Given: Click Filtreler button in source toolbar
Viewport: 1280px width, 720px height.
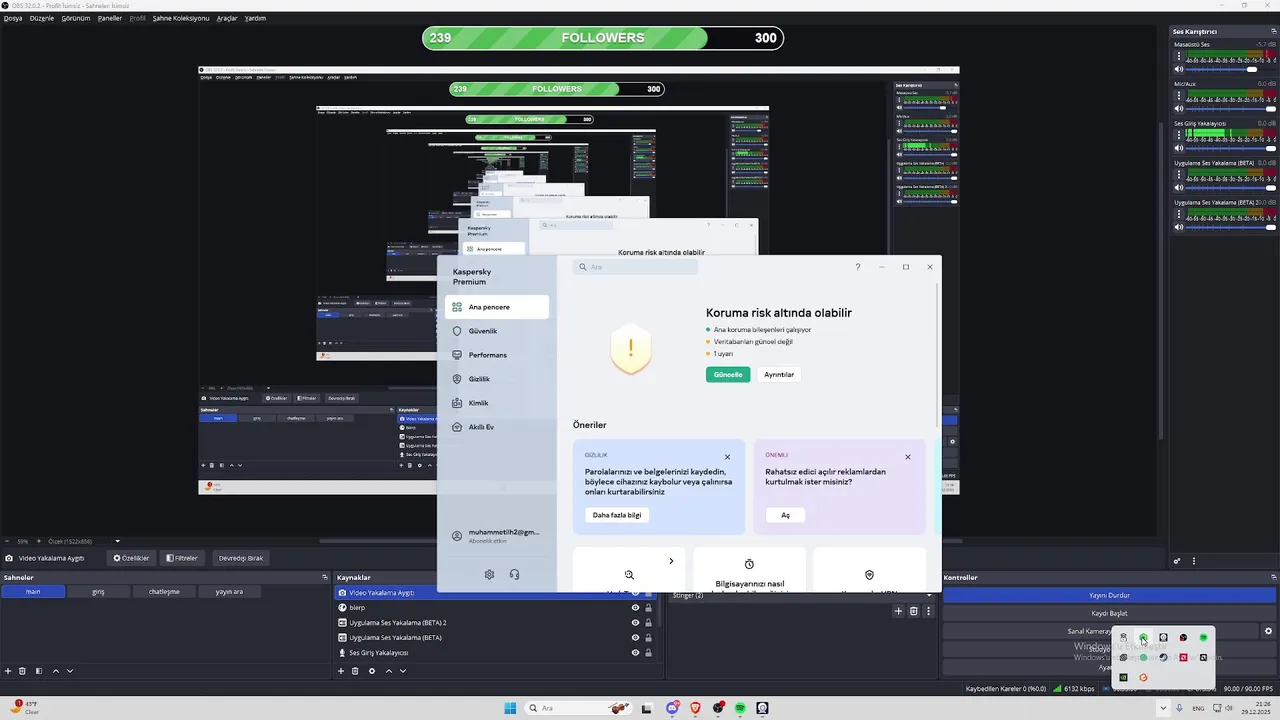Looking at the screenshot, I should point(182,558).
